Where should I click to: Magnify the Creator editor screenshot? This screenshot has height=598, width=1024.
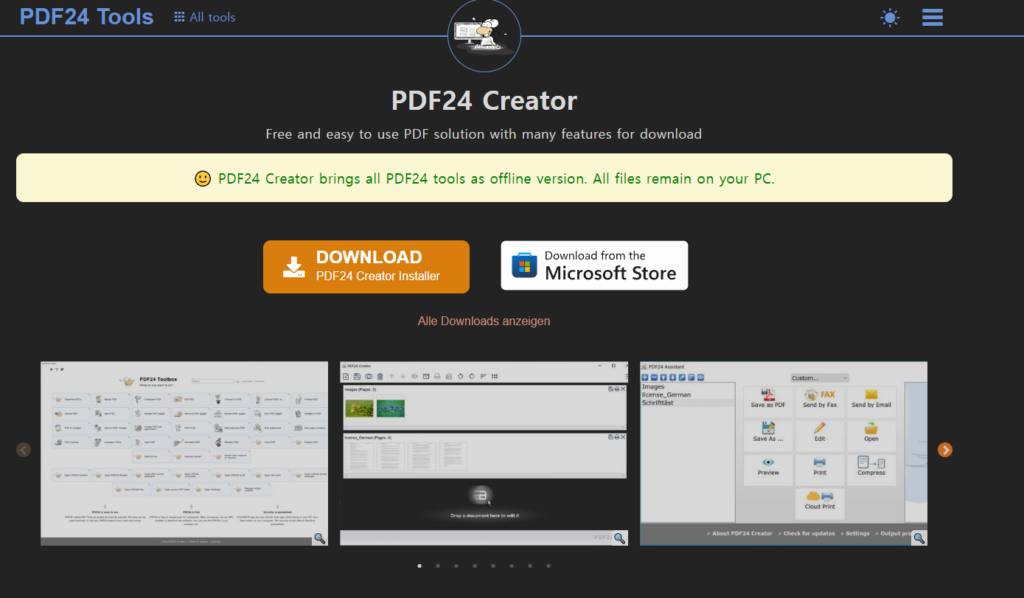tap(619, 538)
